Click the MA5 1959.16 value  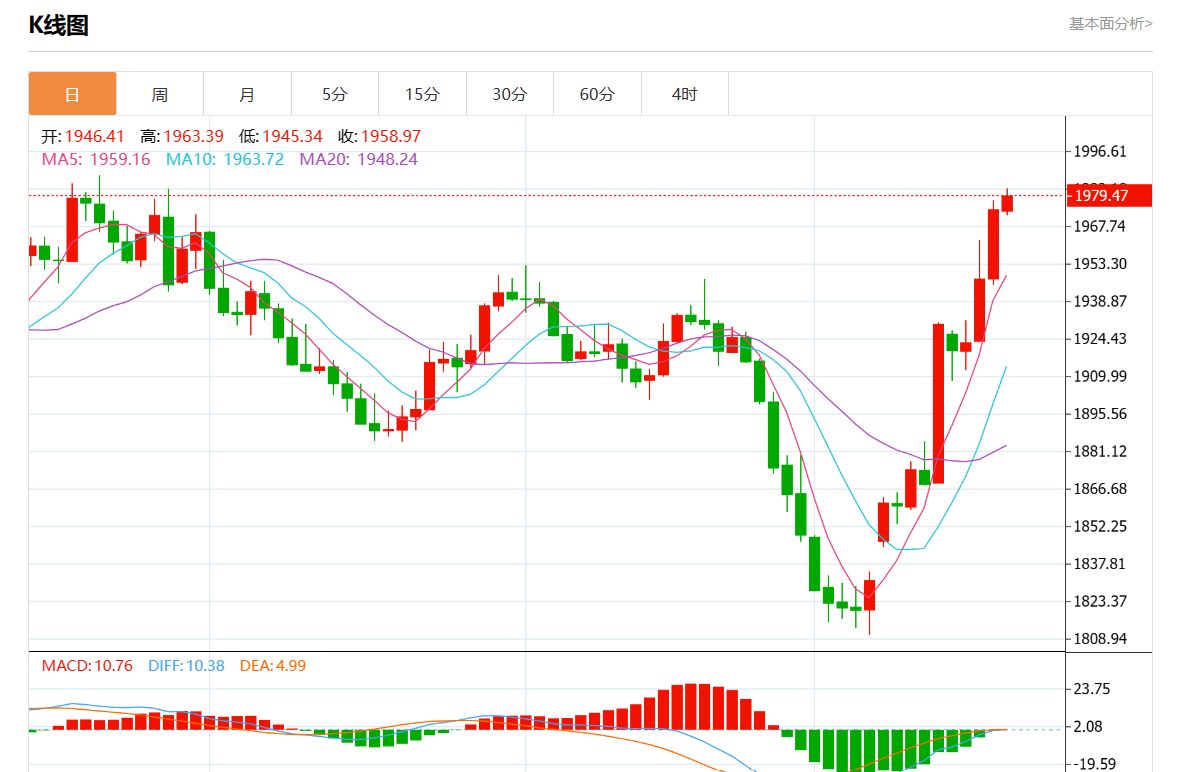pos(96,159)
